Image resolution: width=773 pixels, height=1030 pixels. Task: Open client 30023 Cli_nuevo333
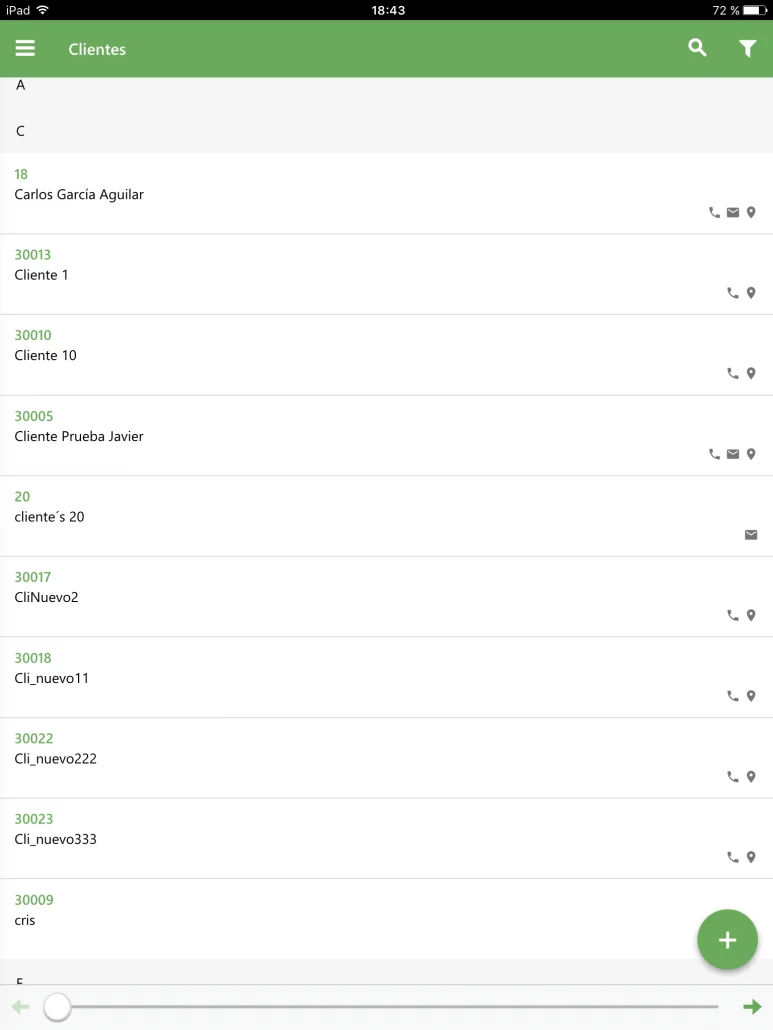[x=386, y=839]
